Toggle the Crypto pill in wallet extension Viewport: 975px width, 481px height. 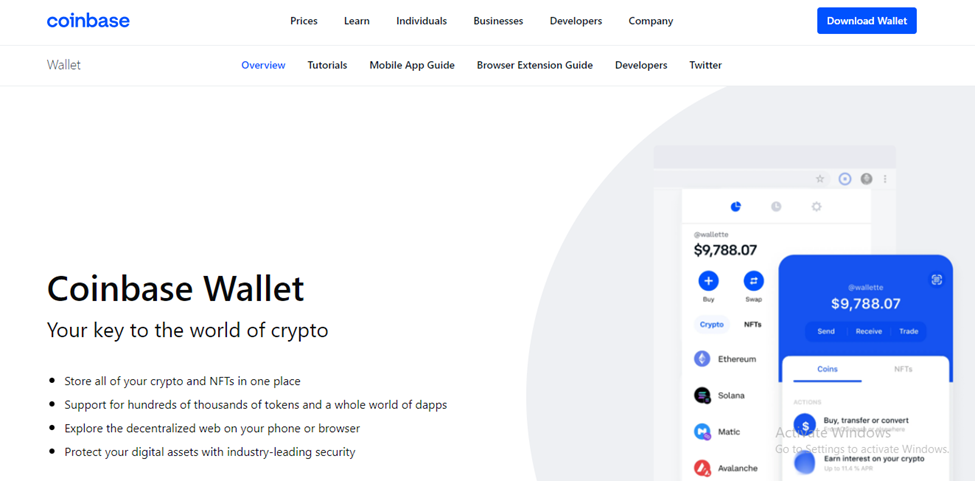tap(712, 325)
